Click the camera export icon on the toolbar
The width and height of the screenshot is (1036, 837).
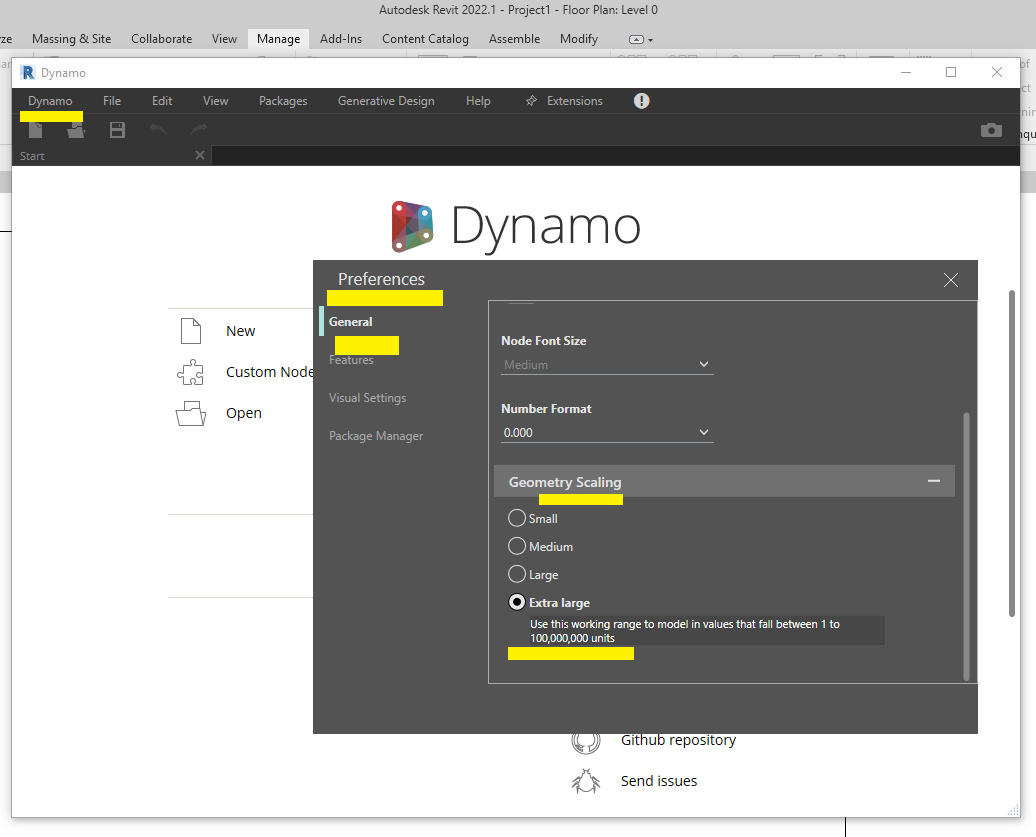pos(991,130)
